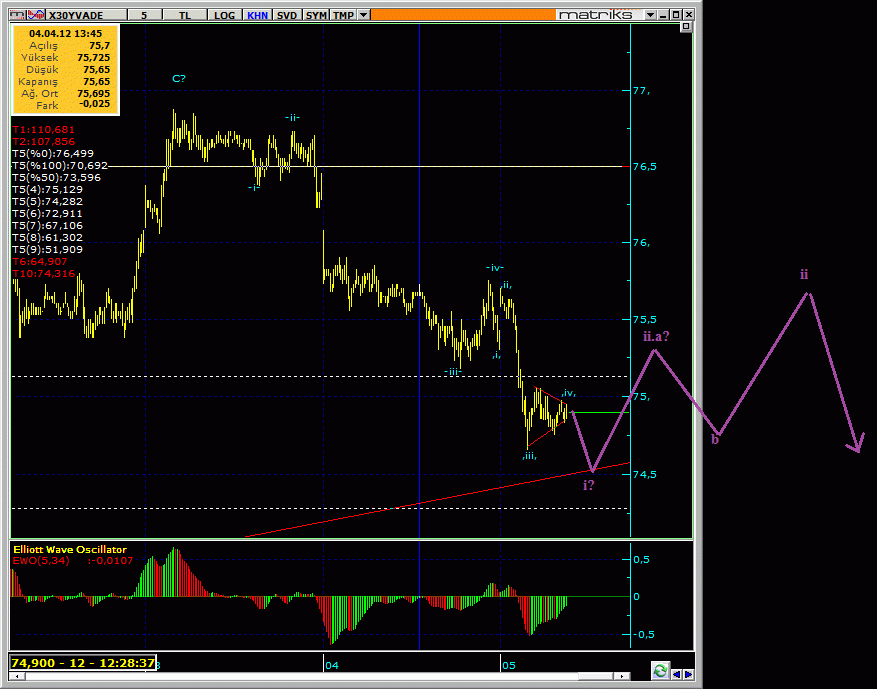Toggle LOG scale mode

[x=224, y=15]
